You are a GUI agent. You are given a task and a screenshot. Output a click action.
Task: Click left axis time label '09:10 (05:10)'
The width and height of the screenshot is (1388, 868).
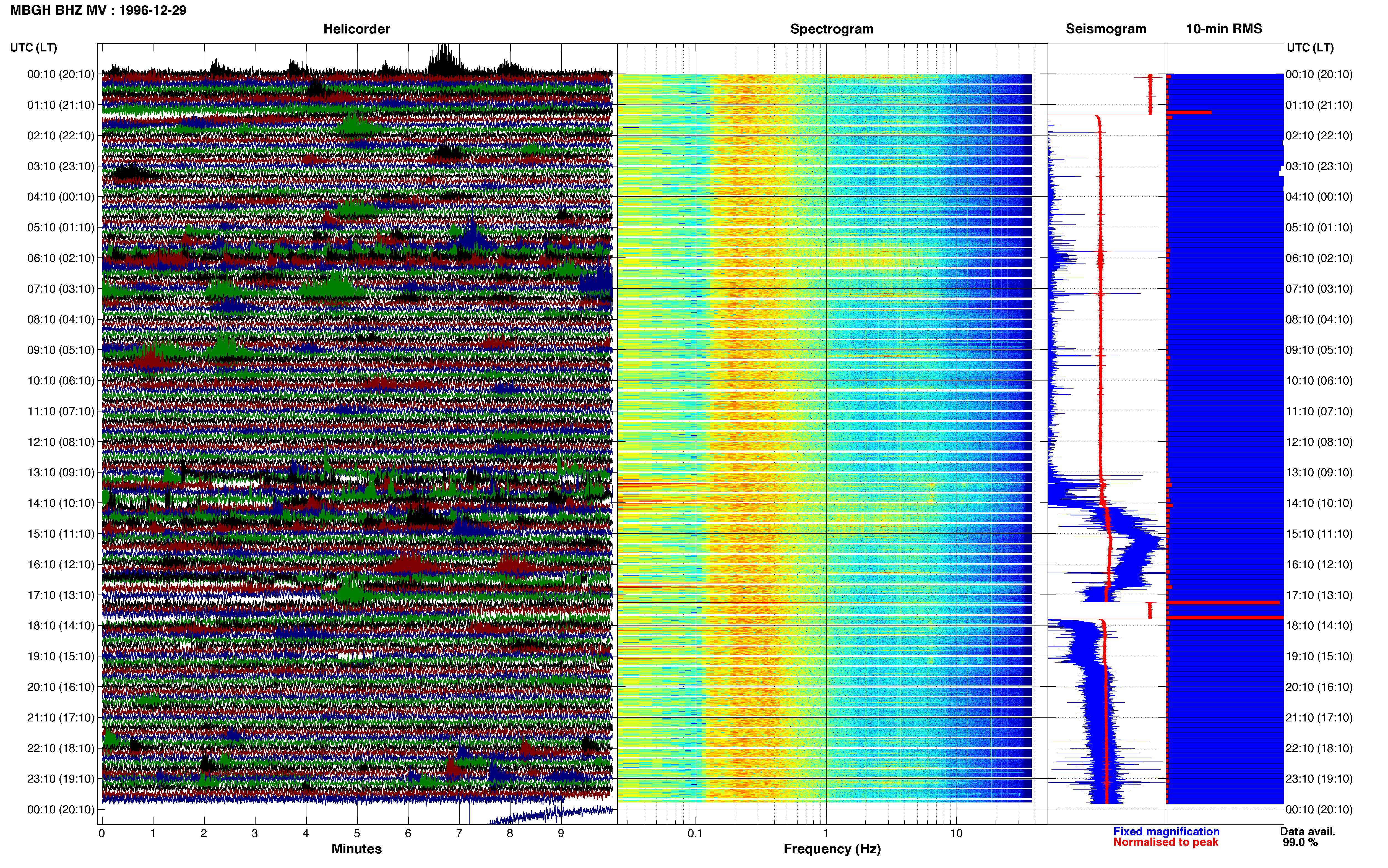coord(61,350)
